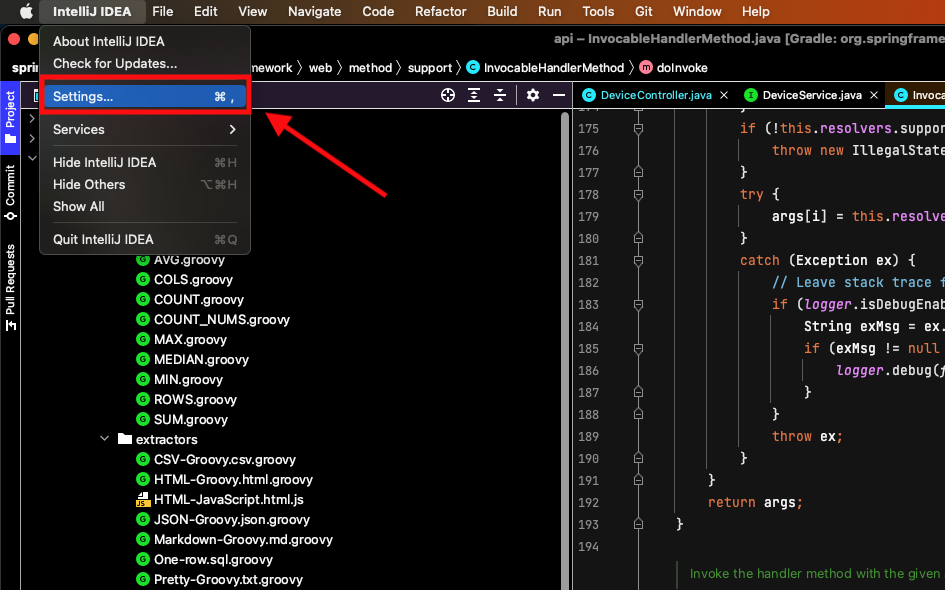Open the Help menu

click(x=756, y=11)
